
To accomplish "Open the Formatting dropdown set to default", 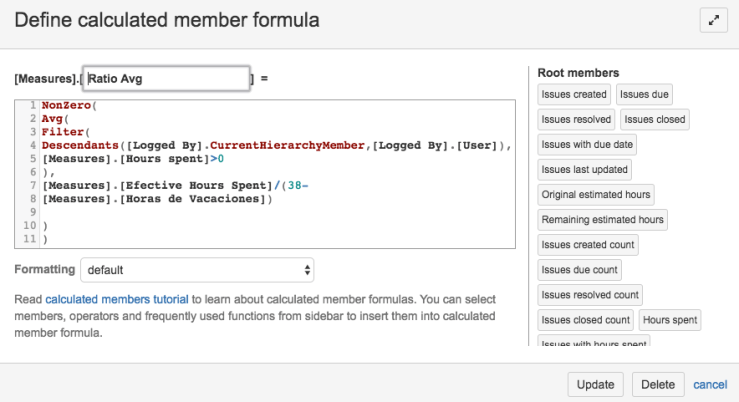I will pos(197,270).
